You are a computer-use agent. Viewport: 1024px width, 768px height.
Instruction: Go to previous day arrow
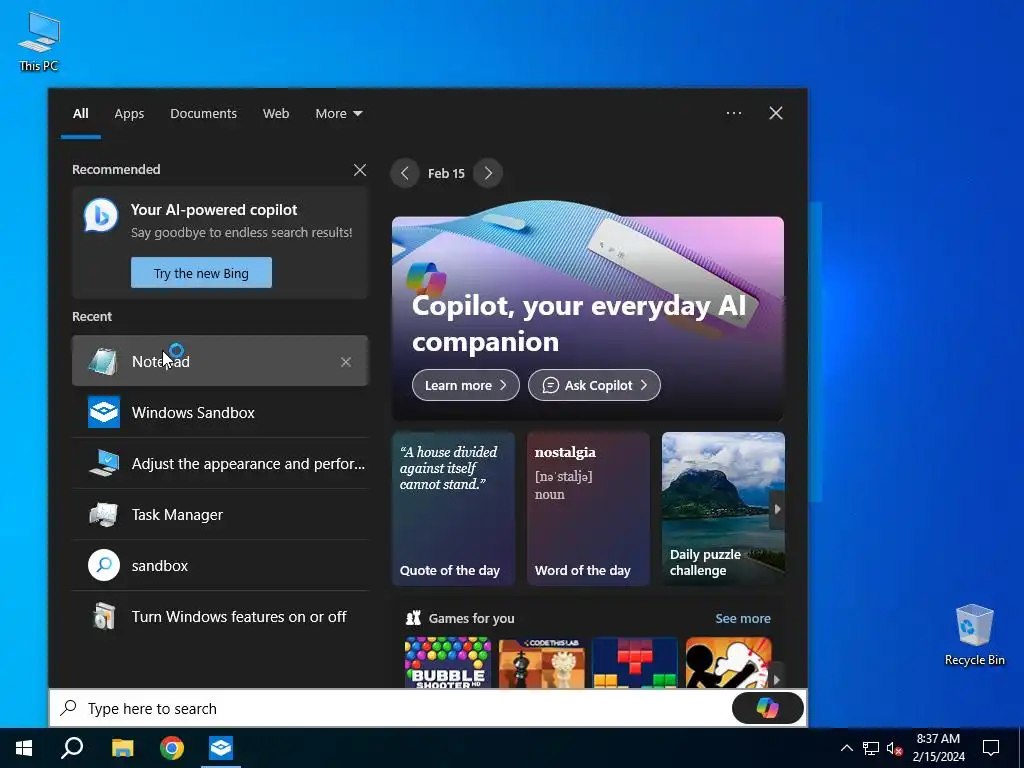click(x=405, y=173)
